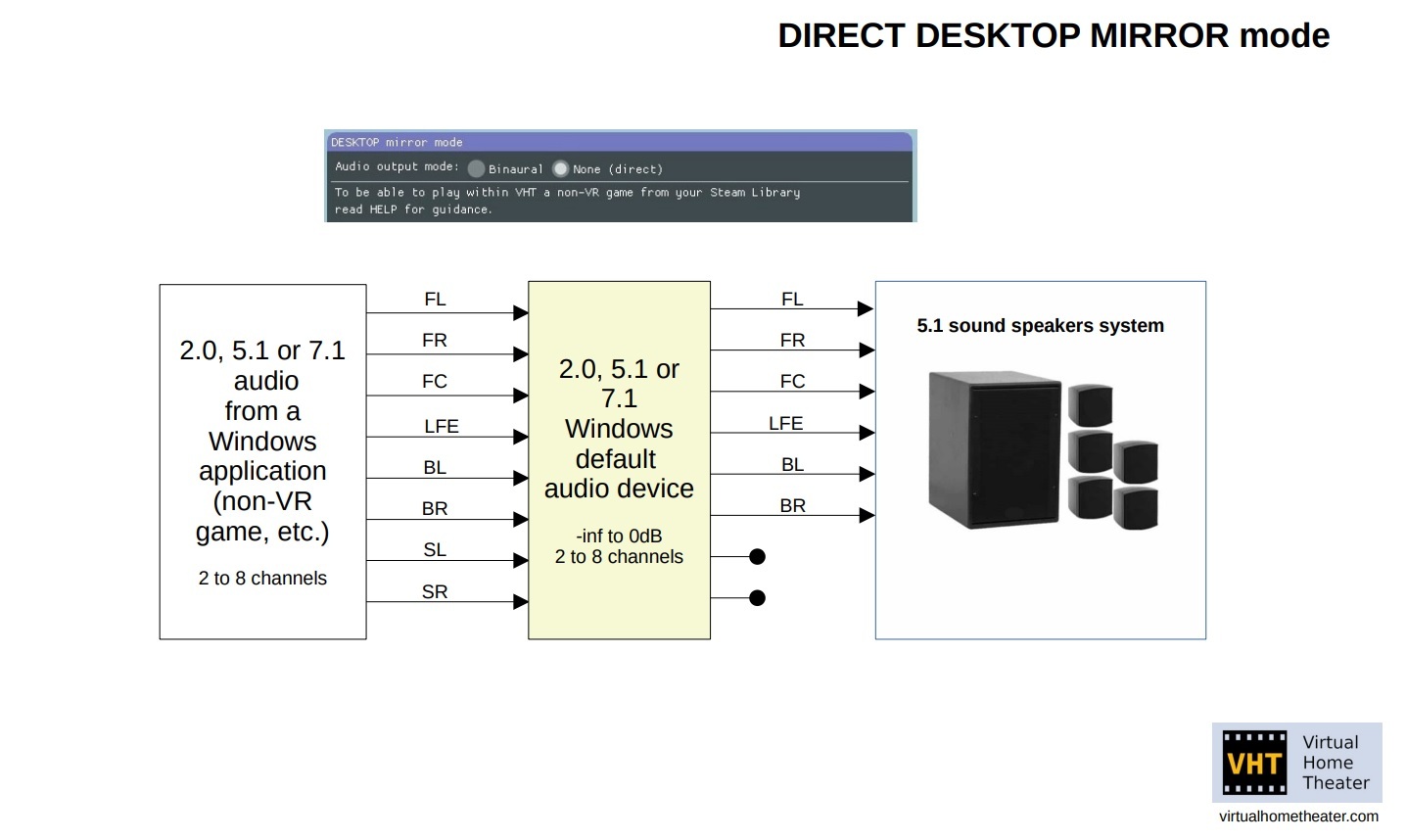Open the virtualhometheater.com link
The width and height of the screenshot is (1406, 840).
[x=1298, y=817]
